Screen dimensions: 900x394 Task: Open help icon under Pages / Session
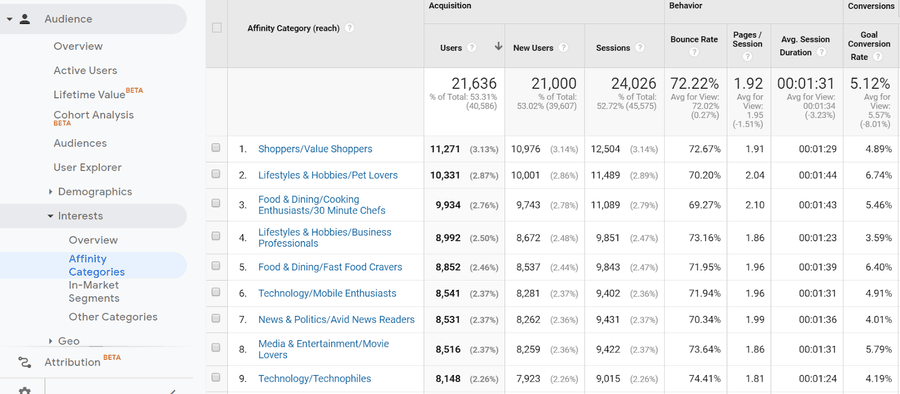click(747, 56)
